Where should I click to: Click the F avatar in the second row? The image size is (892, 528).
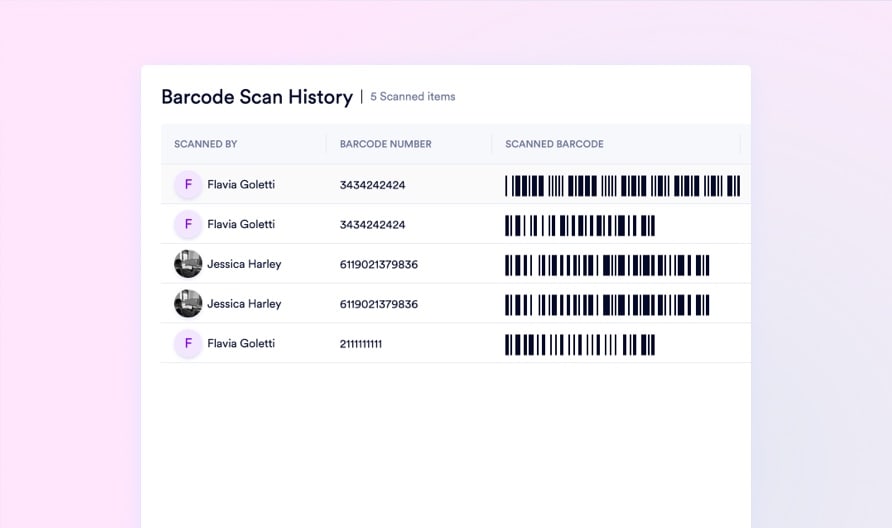[188, 224]
